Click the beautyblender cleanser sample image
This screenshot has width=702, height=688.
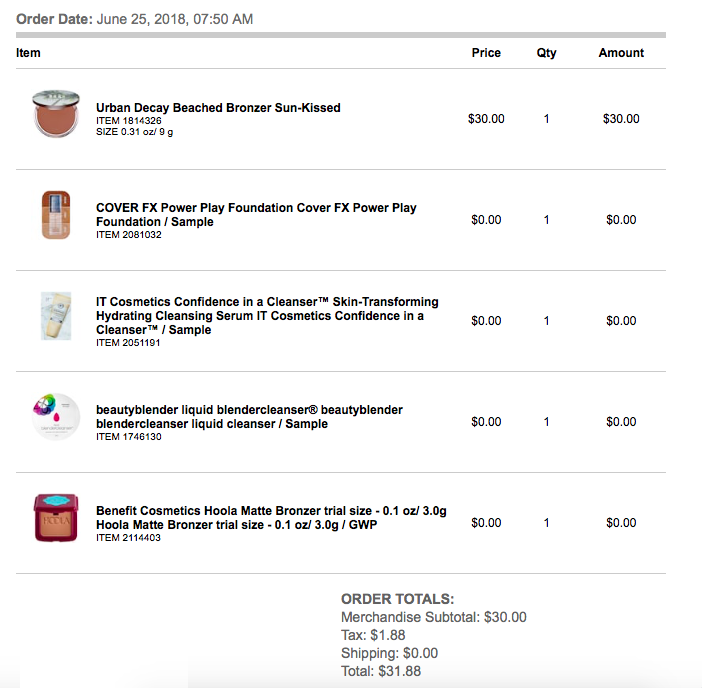[56, 416]
